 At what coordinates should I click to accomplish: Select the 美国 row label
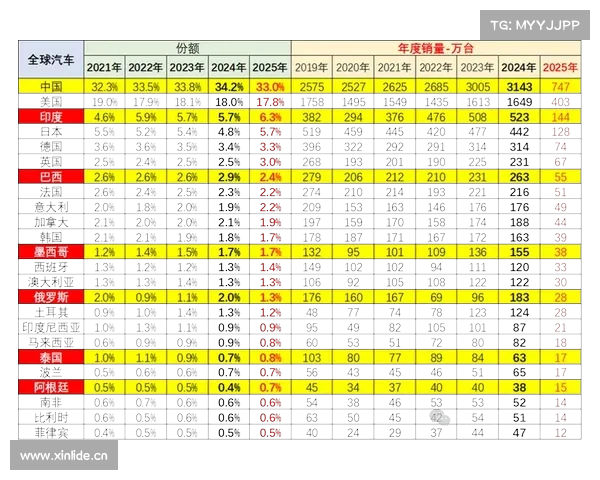51,102
